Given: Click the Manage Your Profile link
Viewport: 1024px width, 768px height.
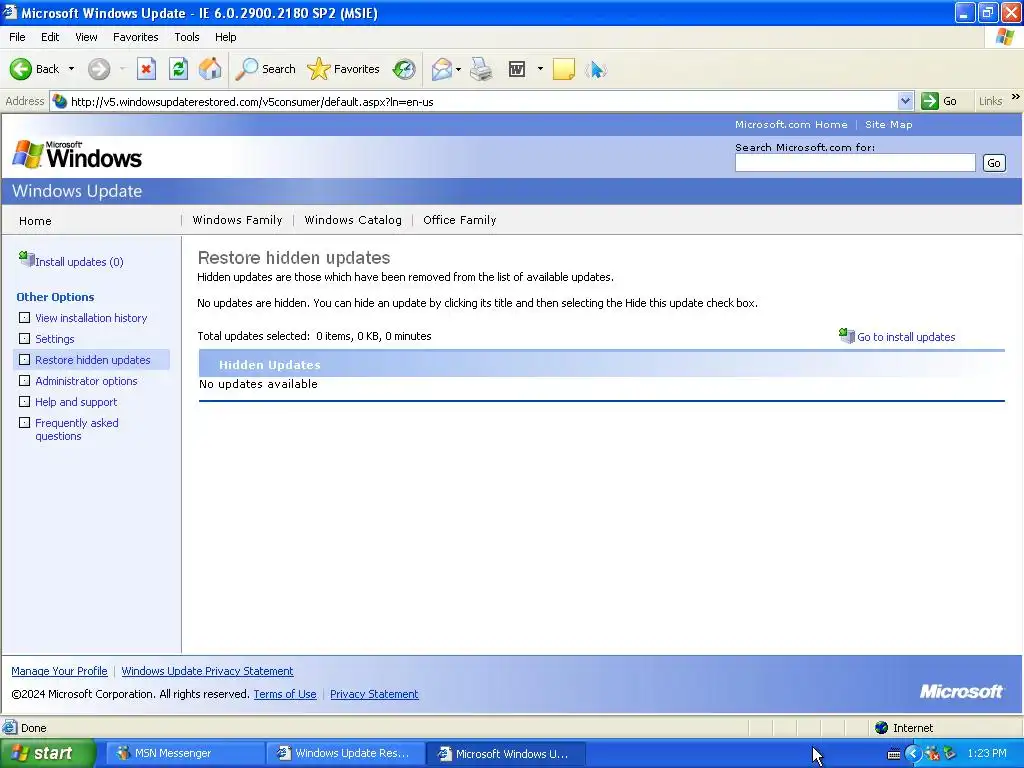Looking at the screenshot, I should click(59, 671).
